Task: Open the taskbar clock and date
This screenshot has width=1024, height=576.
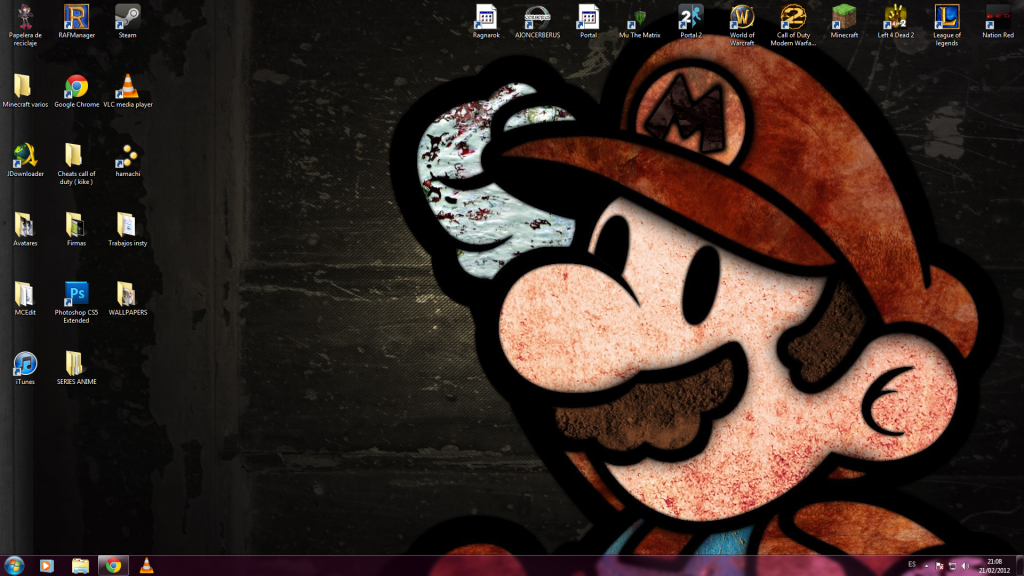Action: click(x=994, y=566)
